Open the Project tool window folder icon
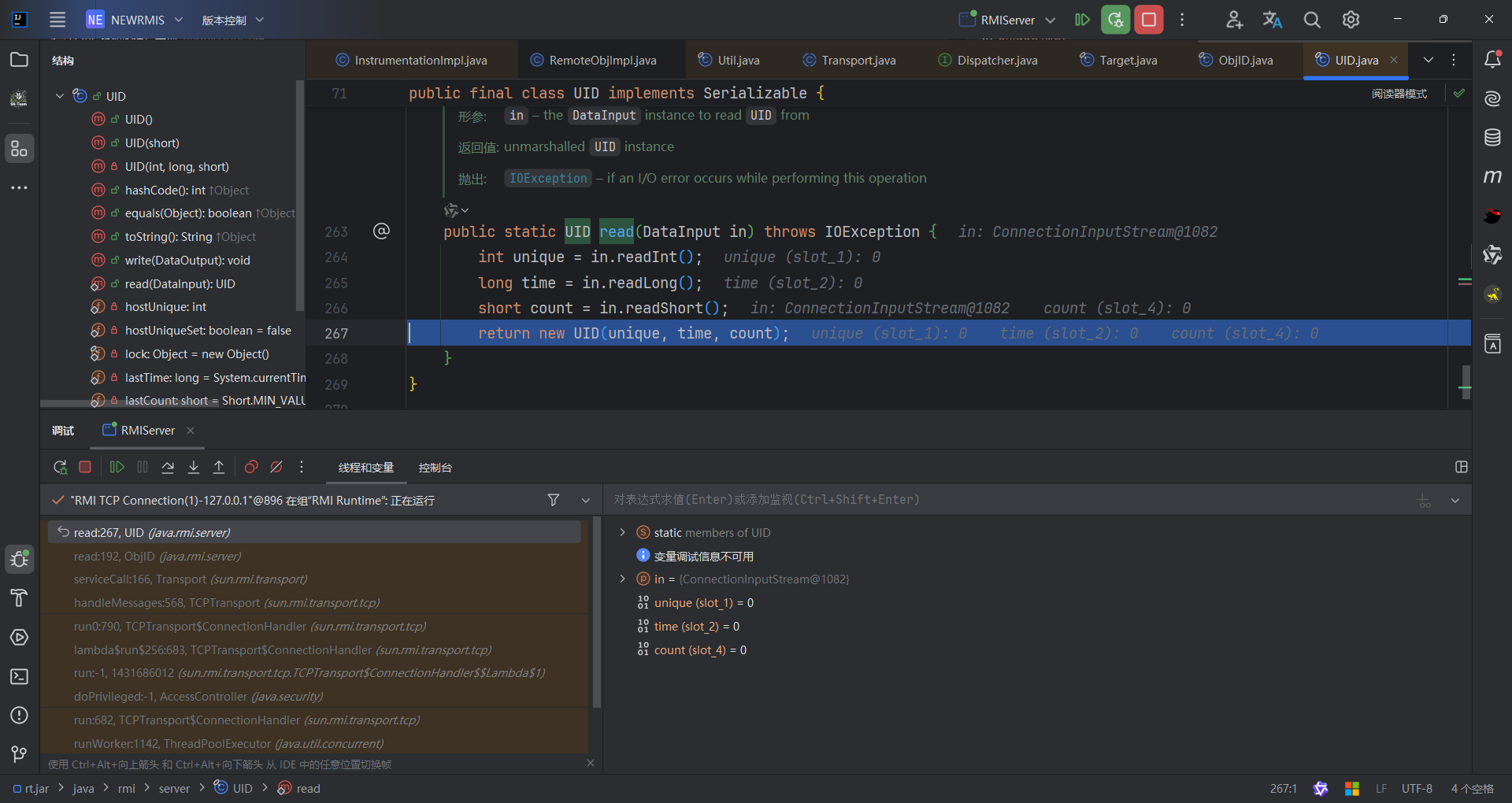 point(20,60)
